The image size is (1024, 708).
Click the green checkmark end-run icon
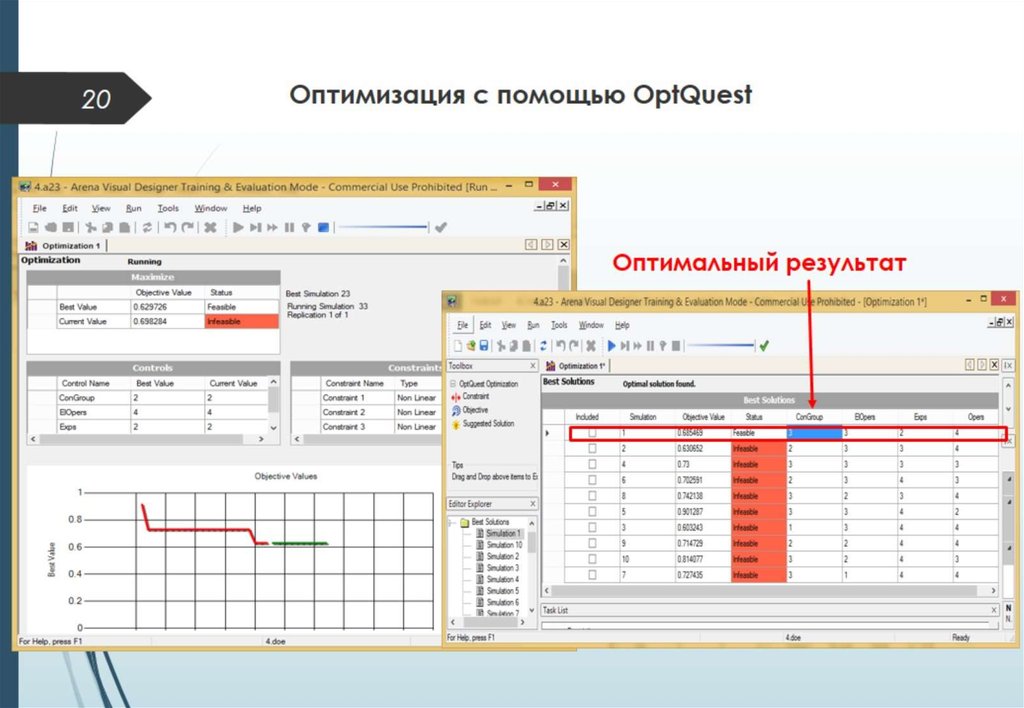[x=764, y=345]
